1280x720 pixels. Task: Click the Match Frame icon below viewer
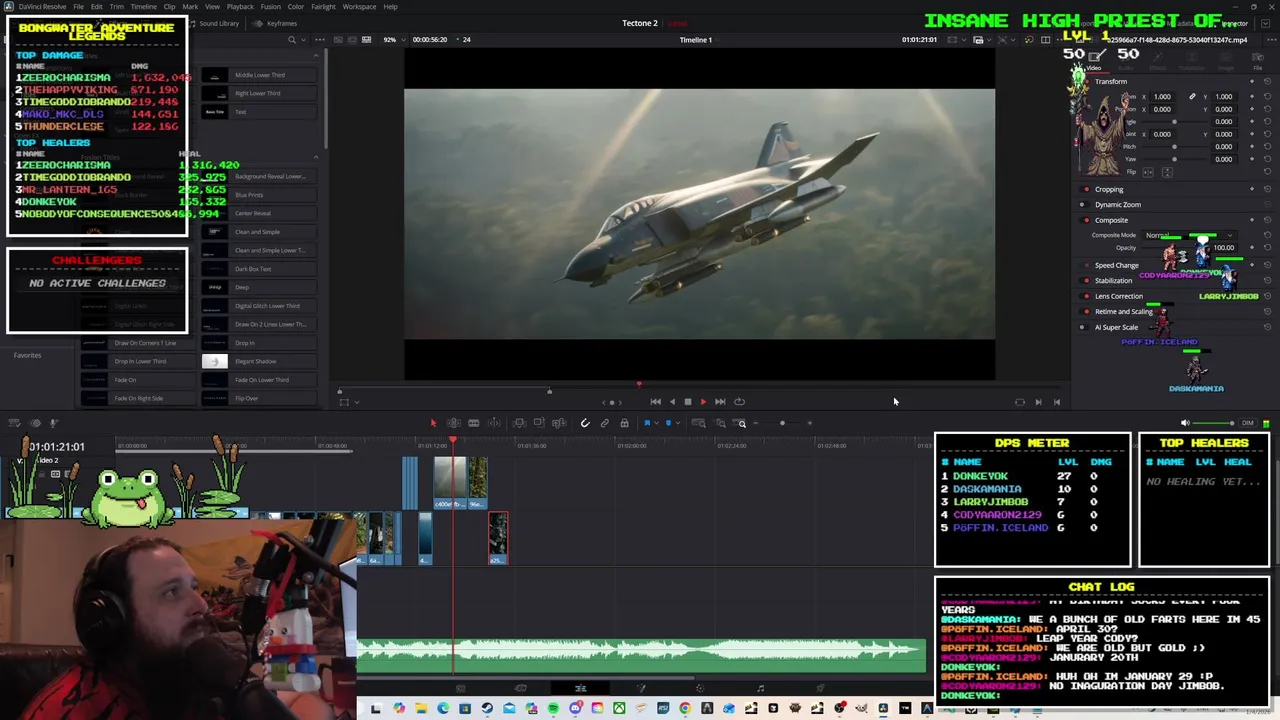pyautogui.click(x=1019, y=402)
